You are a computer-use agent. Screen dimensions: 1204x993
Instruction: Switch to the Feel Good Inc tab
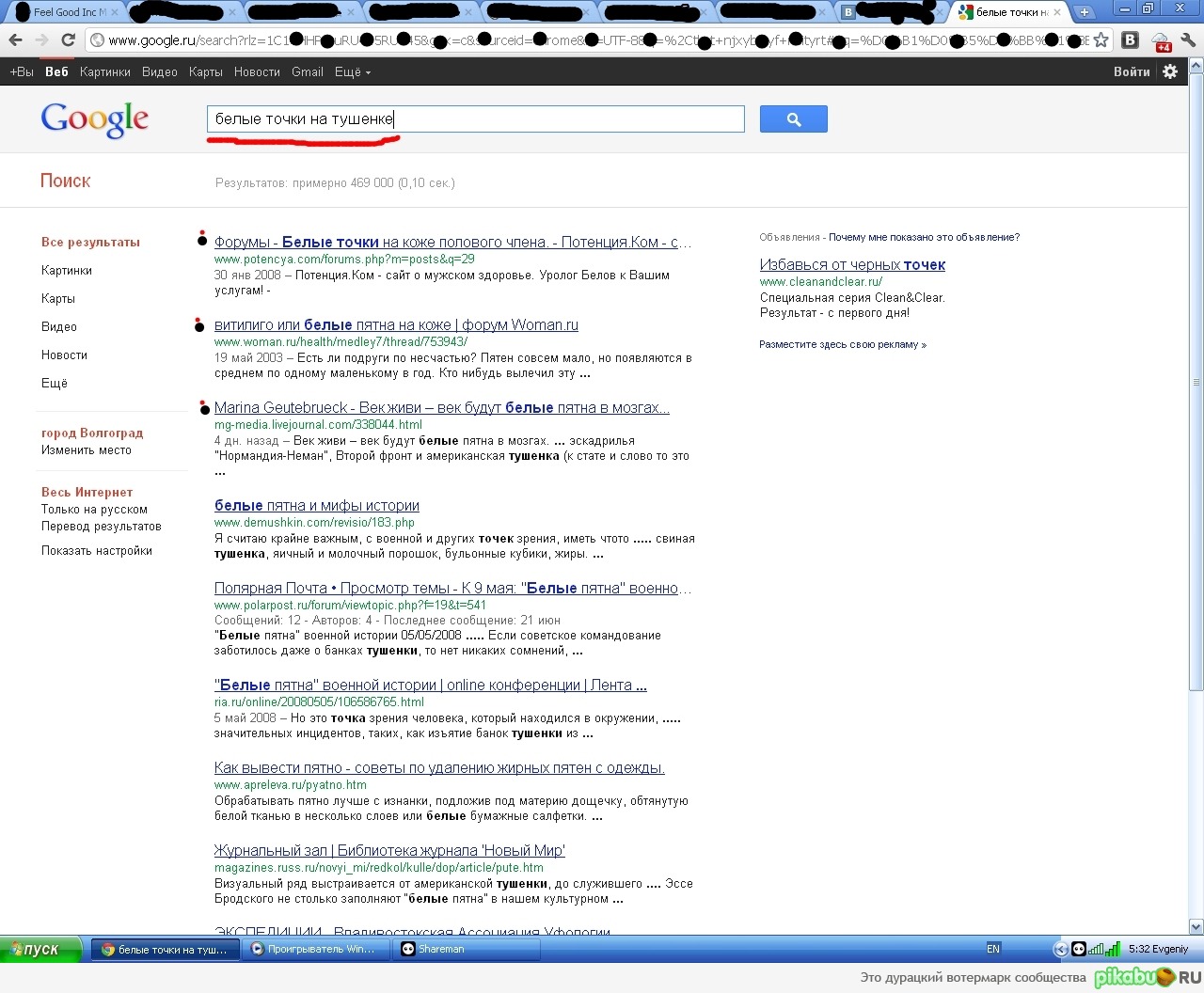click(66, 12)
